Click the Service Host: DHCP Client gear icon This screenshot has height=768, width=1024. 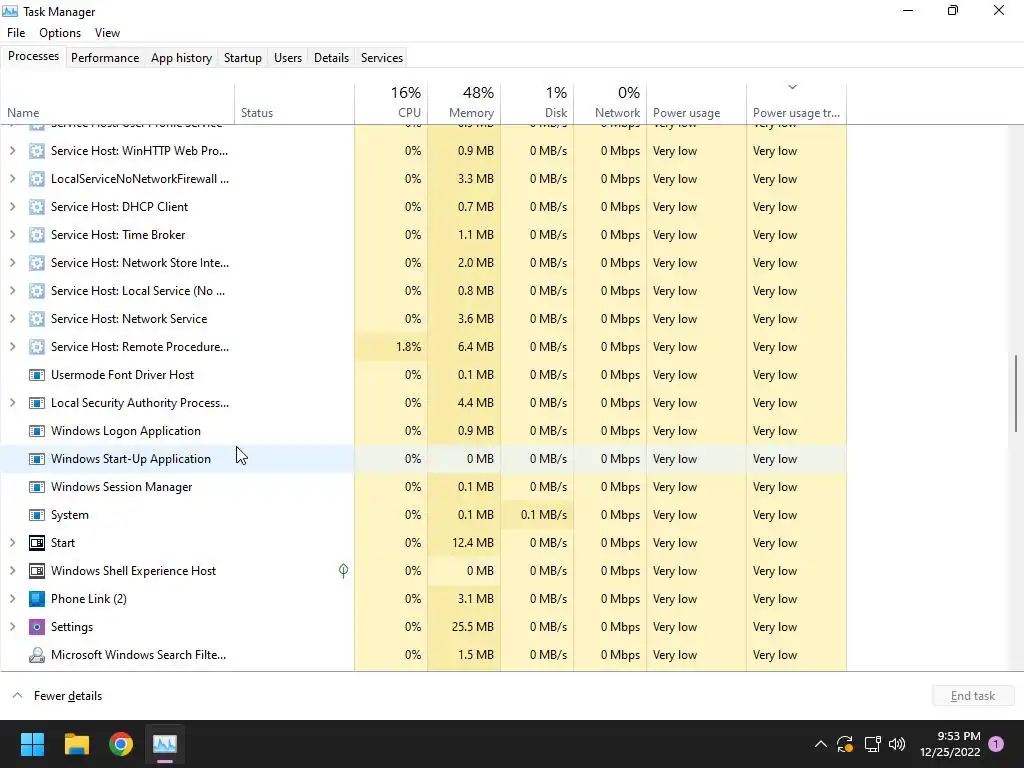coord(37,207)
